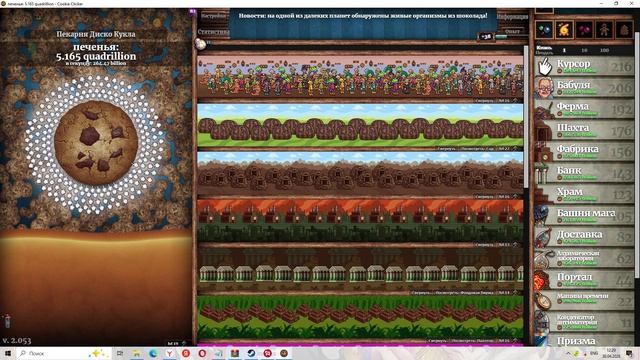Open Microsoft Edge from the taskbar
The height and width of the screenshot is (360, 640).
(153, 353)
